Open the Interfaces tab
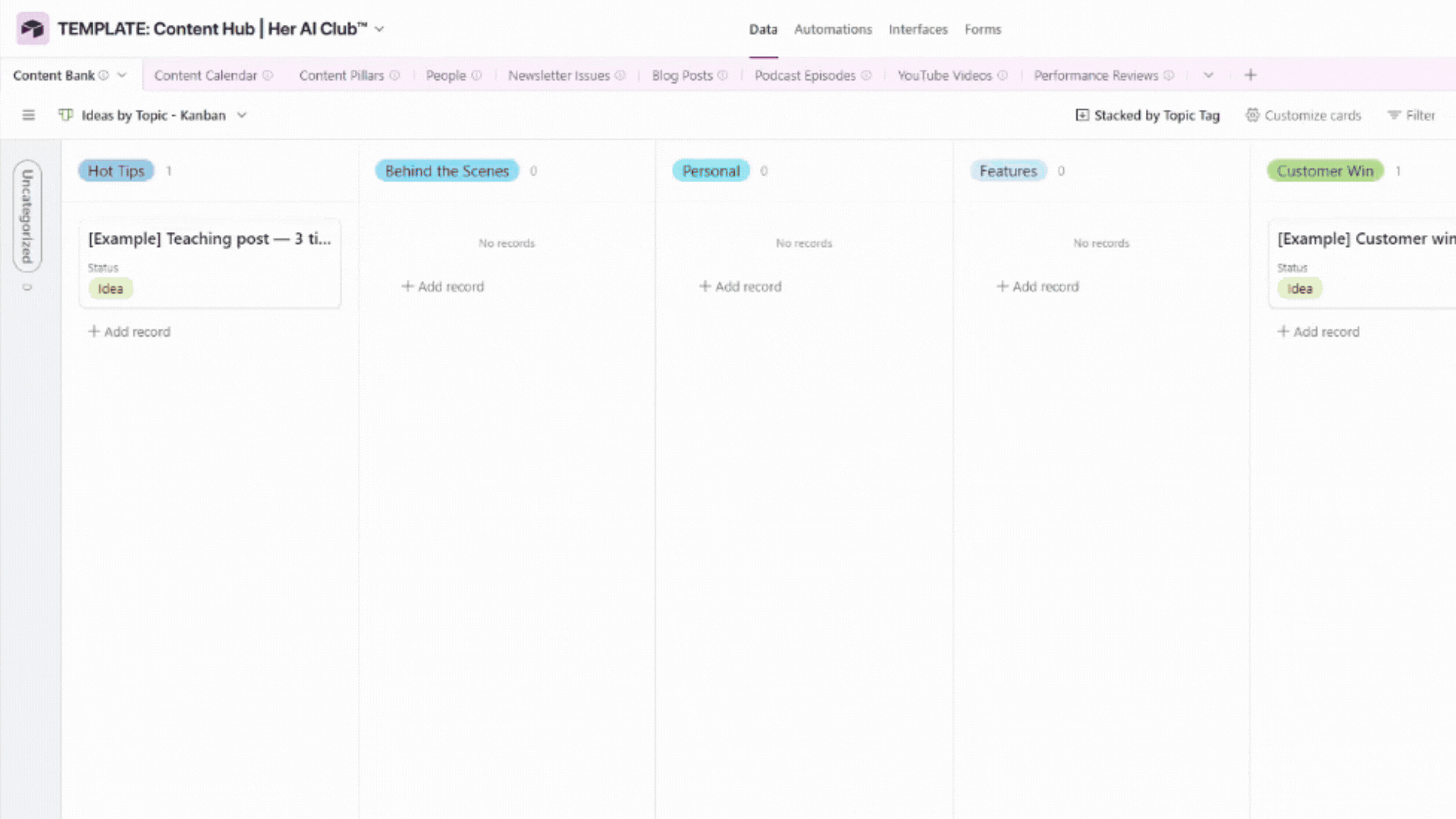The width and height of the screenshot is (1456, 819). tap(918, 30)
